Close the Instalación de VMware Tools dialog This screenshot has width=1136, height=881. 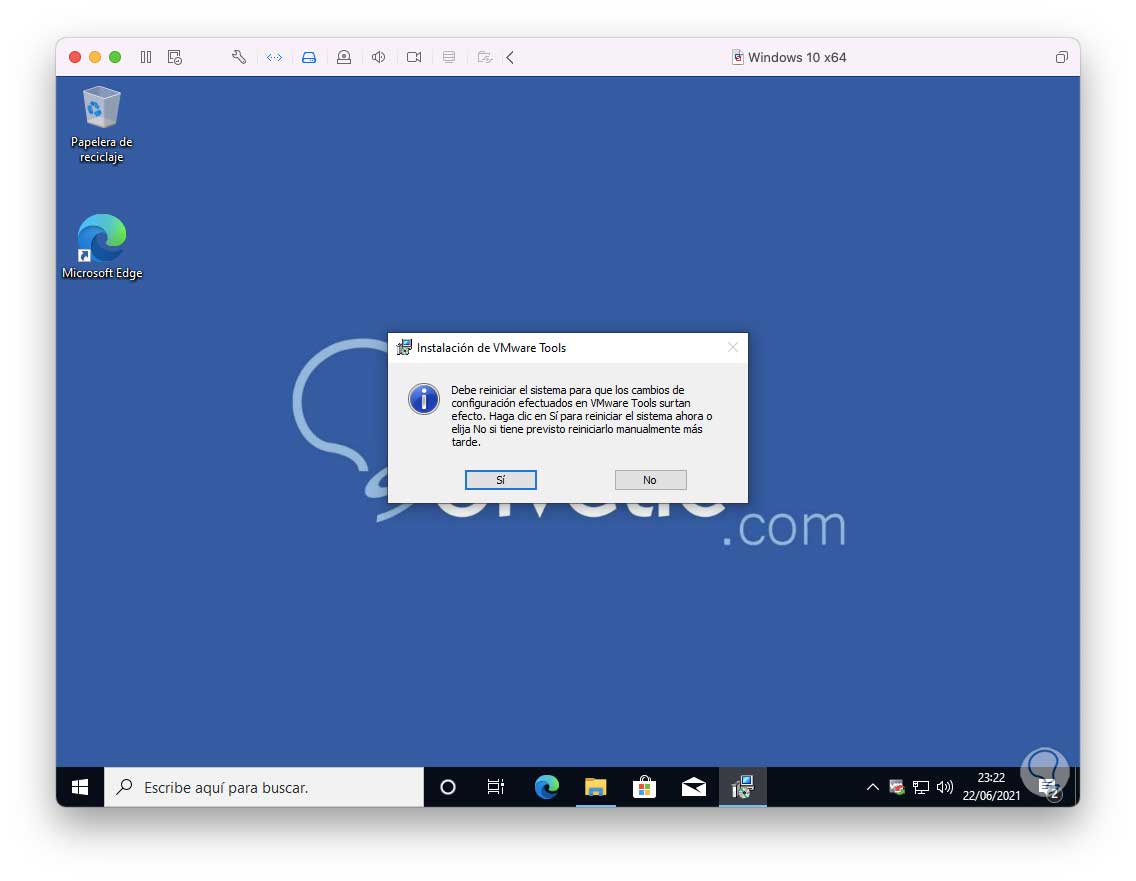click(732, 348)
